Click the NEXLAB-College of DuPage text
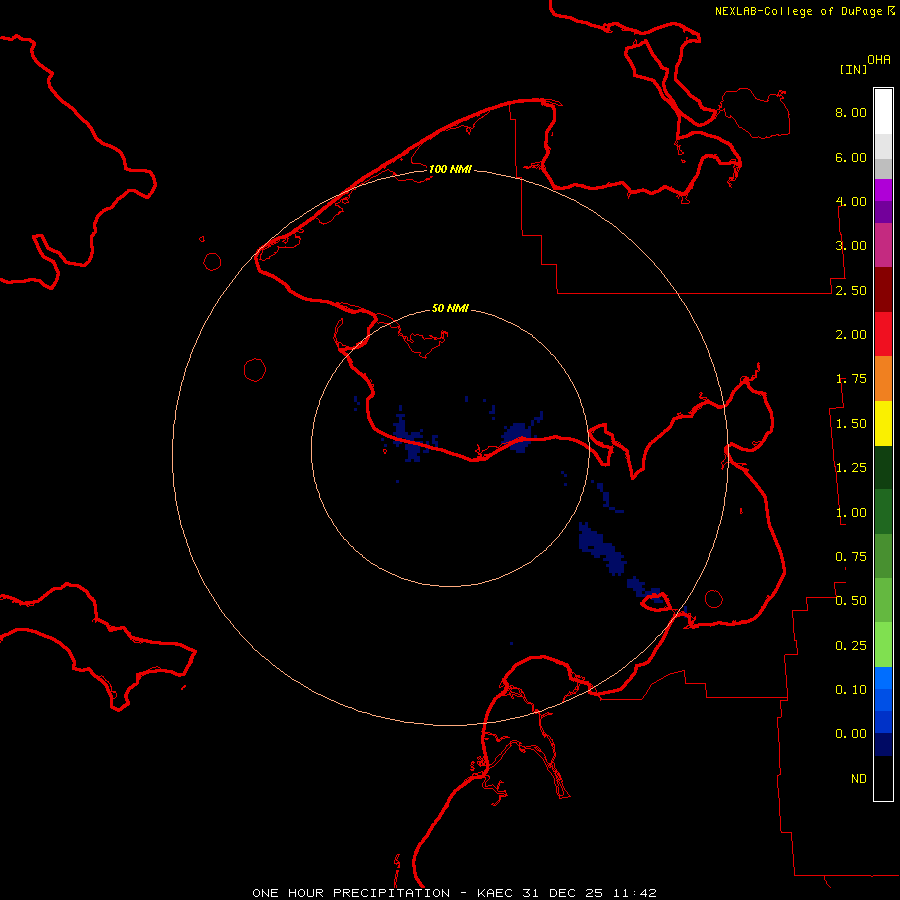This screenshot has height=900, width=900. [x=799, y=11]
